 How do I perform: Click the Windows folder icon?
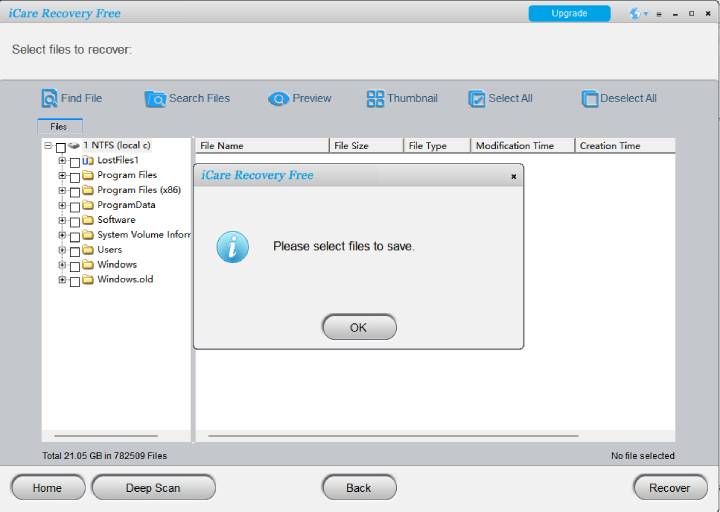(88, 265)
